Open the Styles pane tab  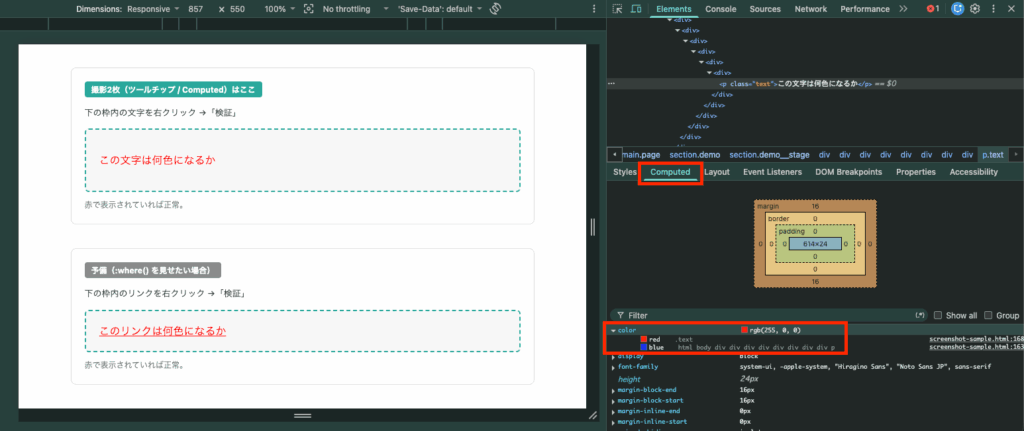coord(624,172)
